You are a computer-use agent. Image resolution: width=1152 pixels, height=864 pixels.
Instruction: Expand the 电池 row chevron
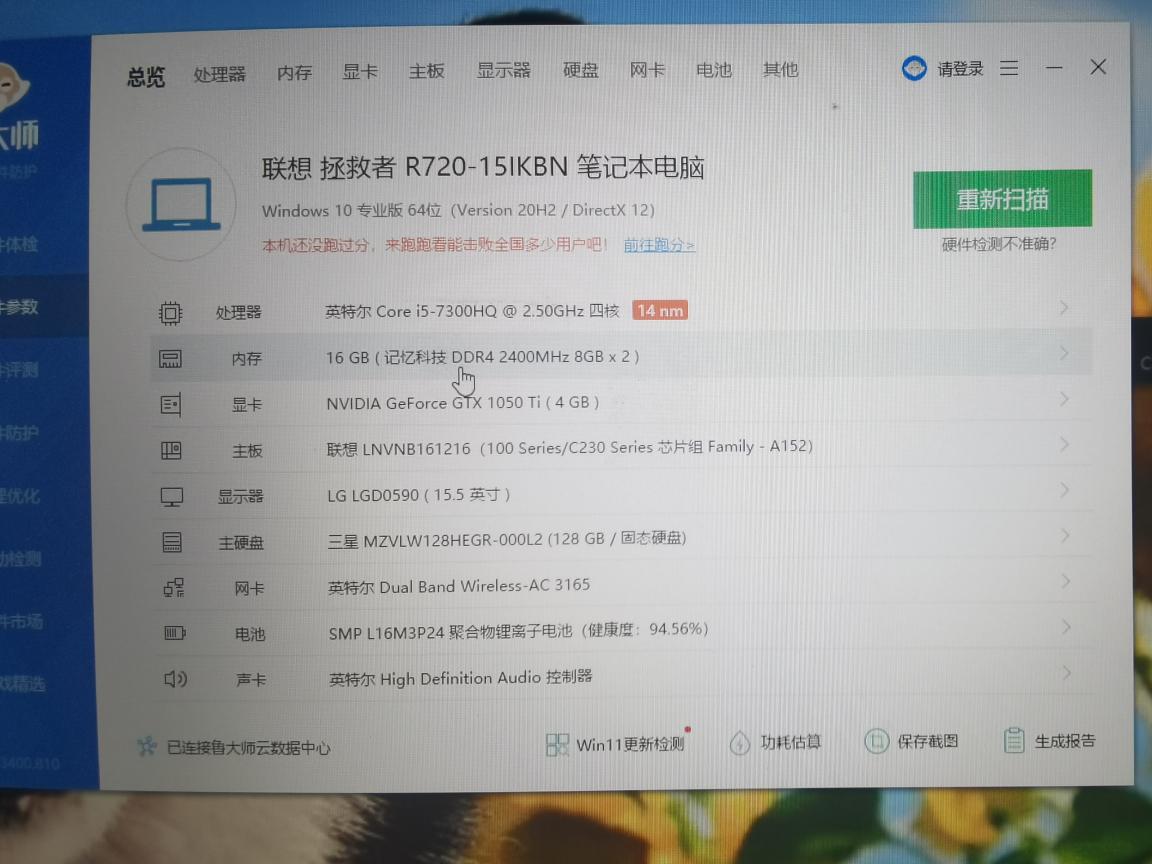(x=1065, y=627)
